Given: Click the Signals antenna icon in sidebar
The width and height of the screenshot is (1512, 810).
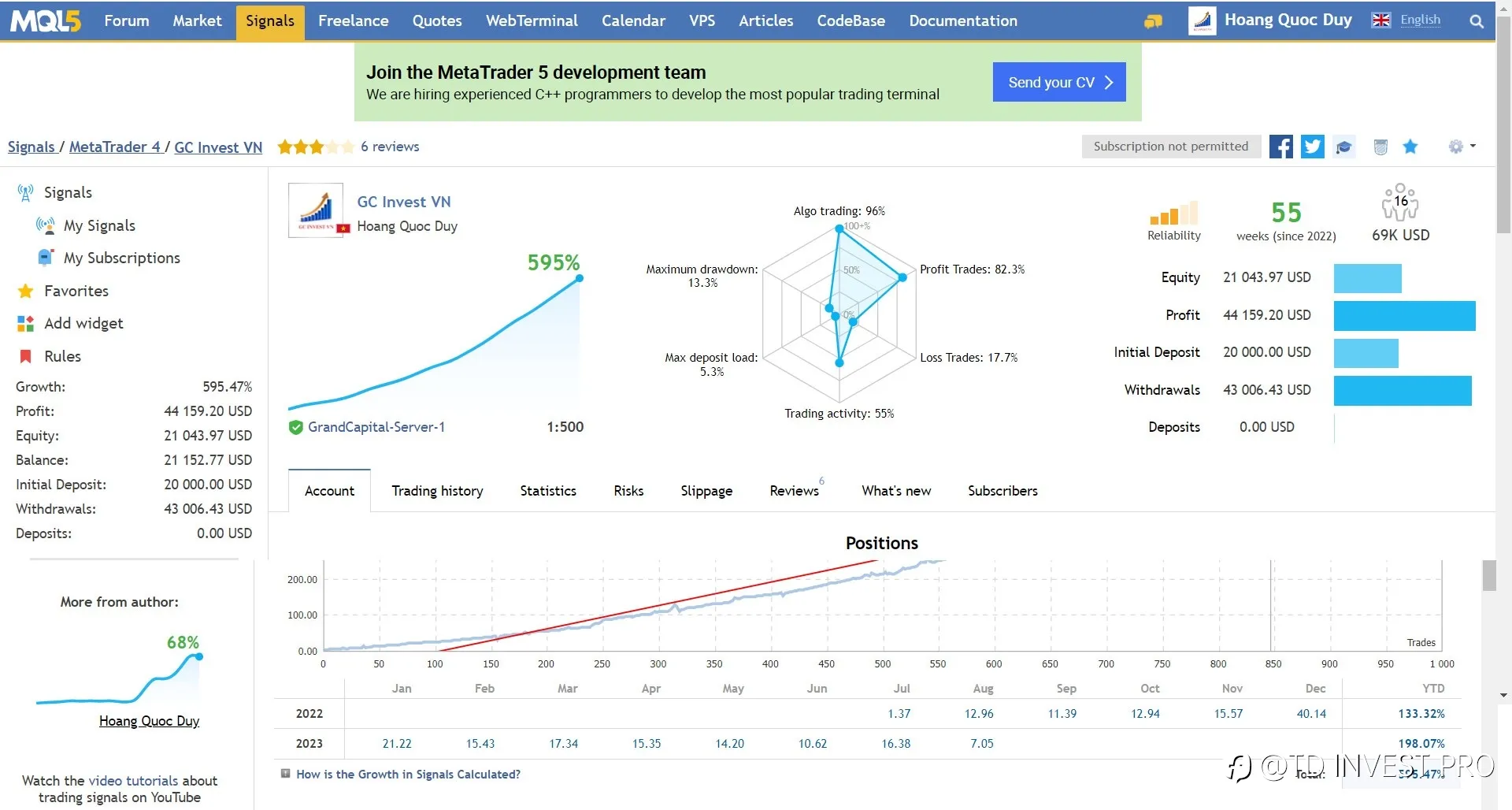Looking at the screenshot, I should (x=25, y=192).
